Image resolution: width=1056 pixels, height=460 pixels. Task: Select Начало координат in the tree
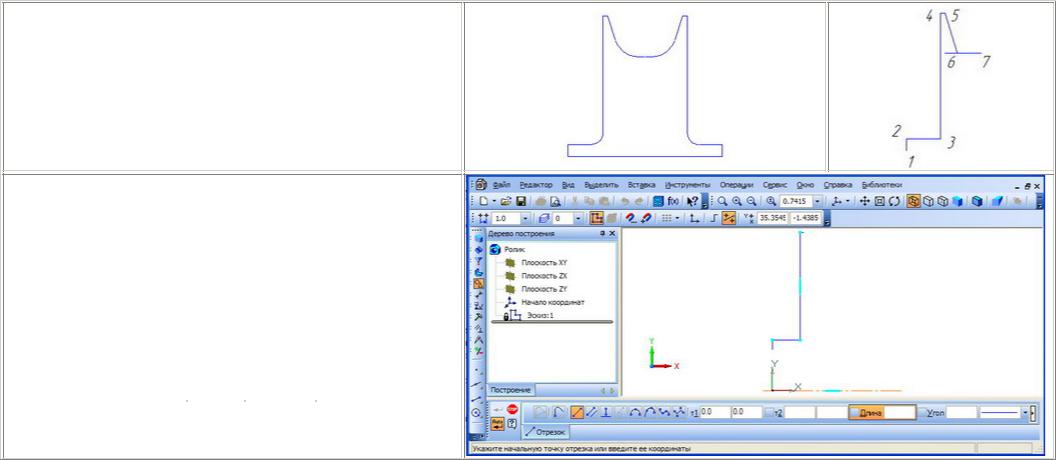(553, 302)
